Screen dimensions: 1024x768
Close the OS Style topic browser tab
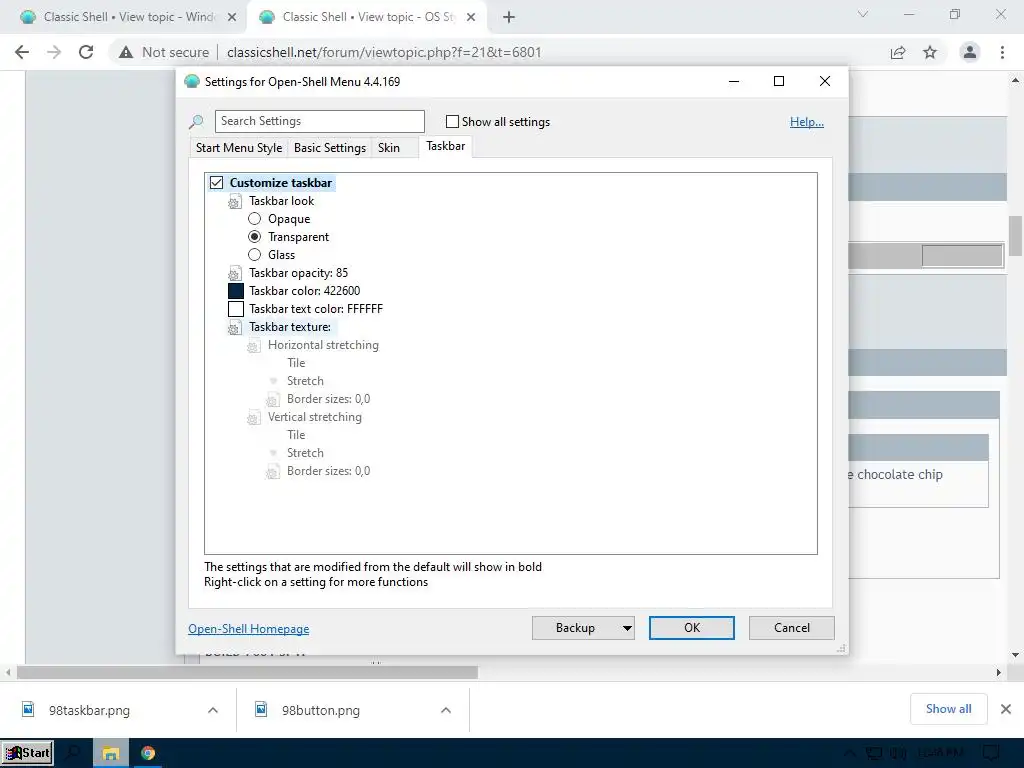point(471,17)
